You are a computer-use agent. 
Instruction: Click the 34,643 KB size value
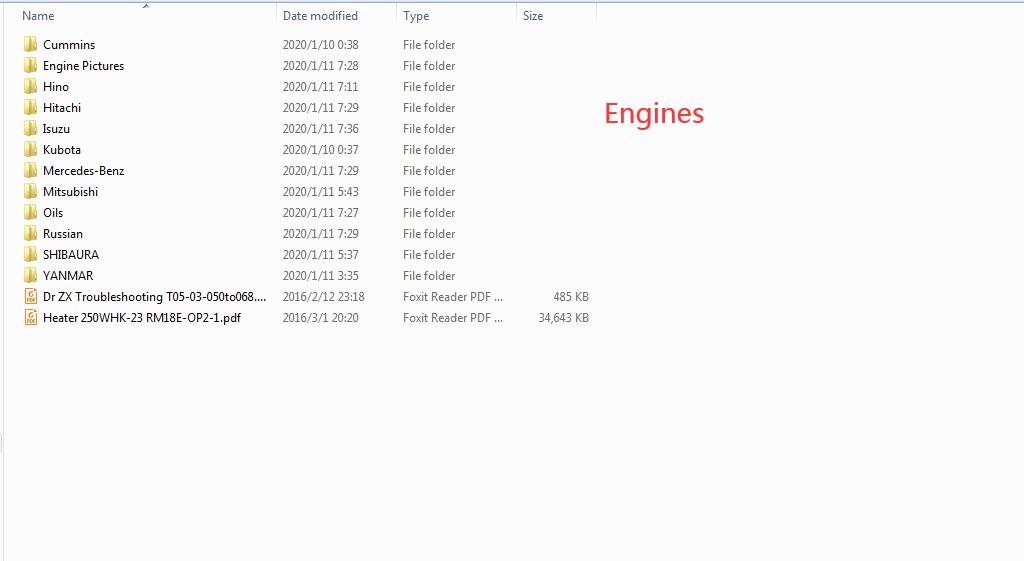(x=564, y=317)
